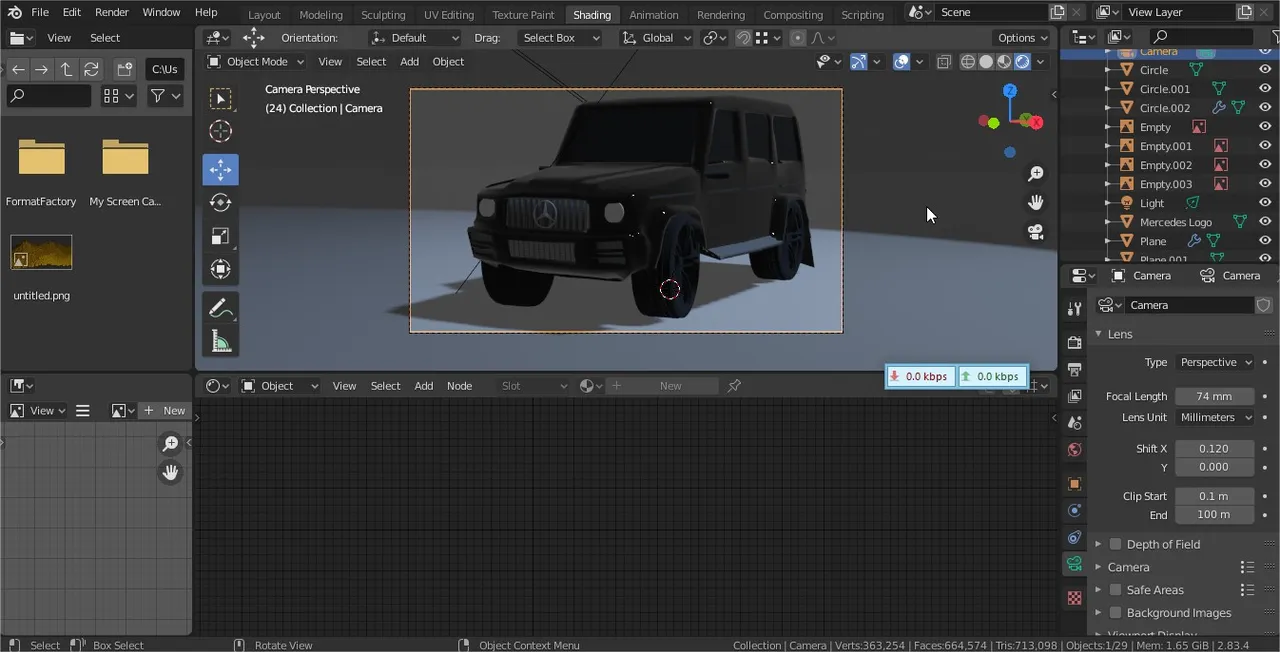Open the Texture properties tab

coord(1075,598)
